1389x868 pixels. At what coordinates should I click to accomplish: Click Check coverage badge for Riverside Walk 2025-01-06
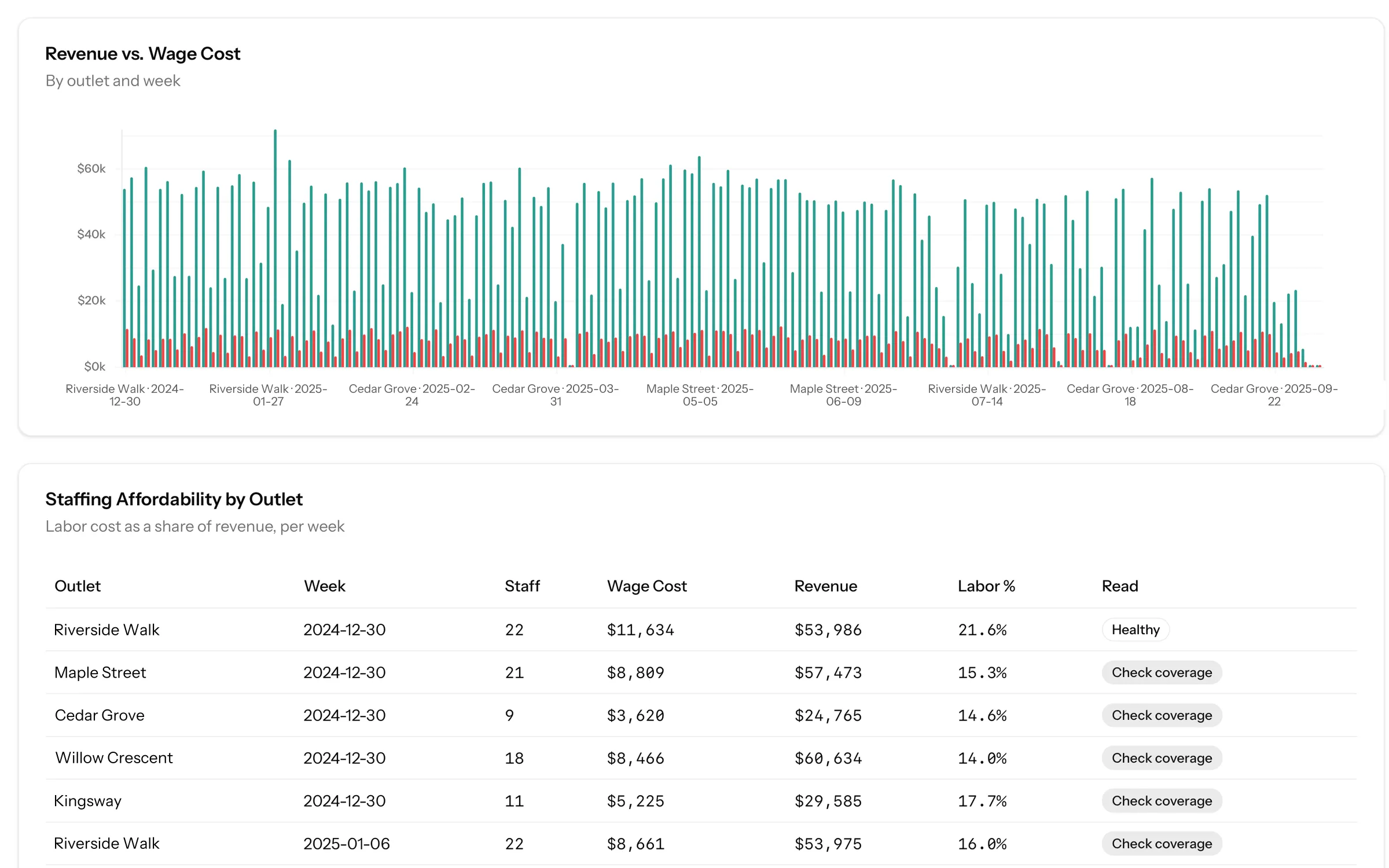point(1162,844)
